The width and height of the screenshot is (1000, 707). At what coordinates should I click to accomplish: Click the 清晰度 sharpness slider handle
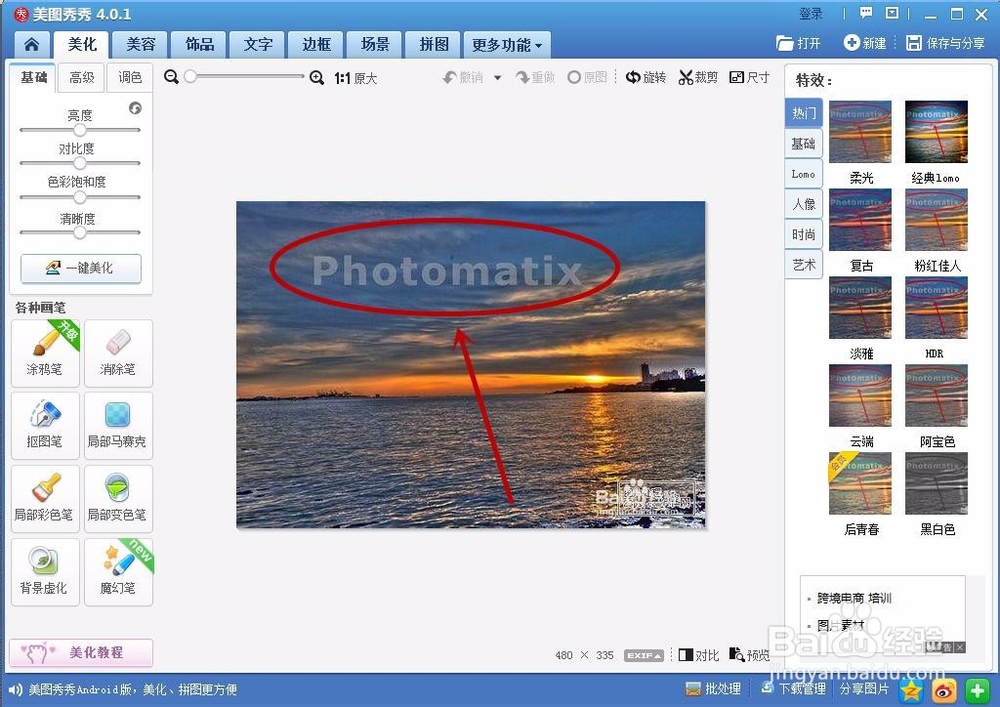(x=80, y=233)
